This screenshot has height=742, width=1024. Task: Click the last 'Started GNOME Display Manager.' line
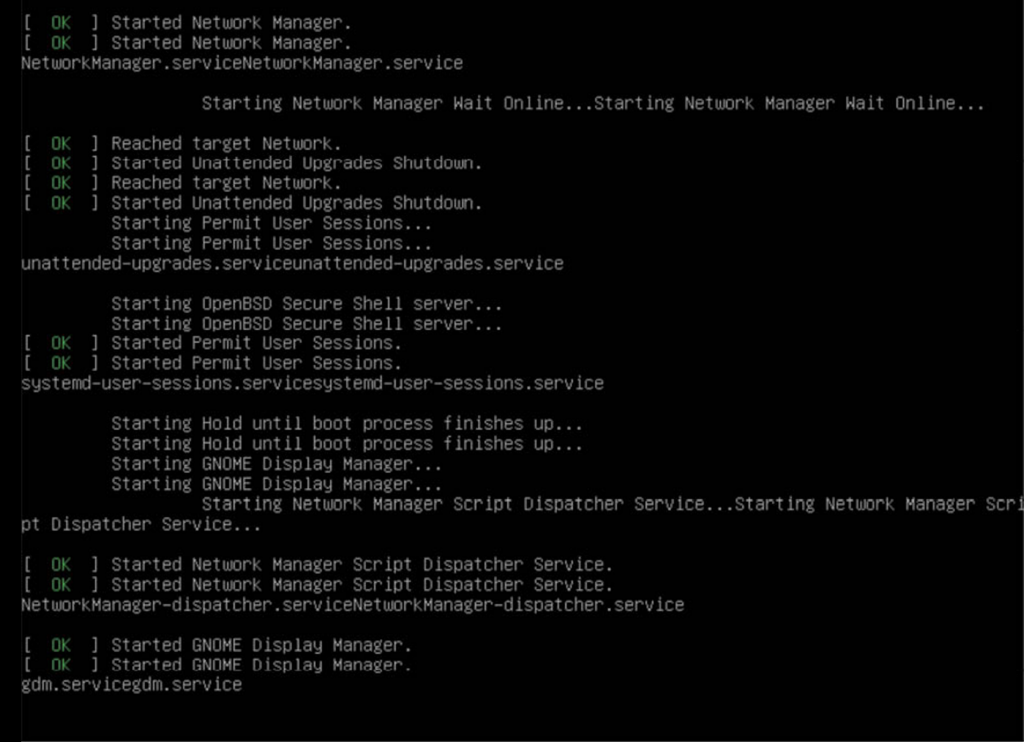tap(261, 665)
